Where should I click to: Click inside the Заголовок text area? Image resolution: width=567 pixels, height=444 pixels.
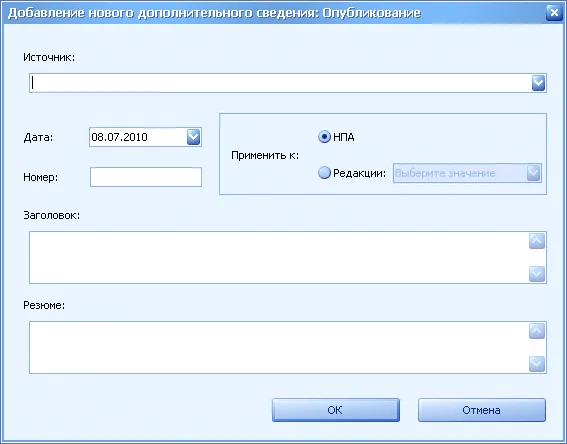[x=279, y=257]
